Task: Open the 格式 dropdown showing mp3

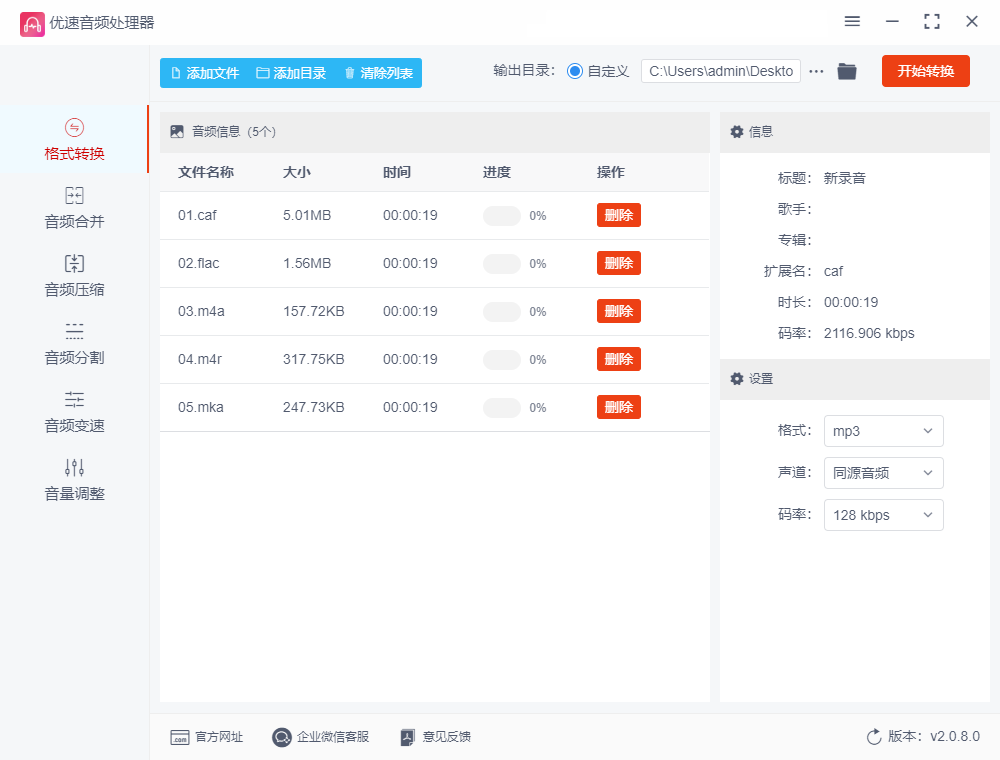Action: coord(883,431)
